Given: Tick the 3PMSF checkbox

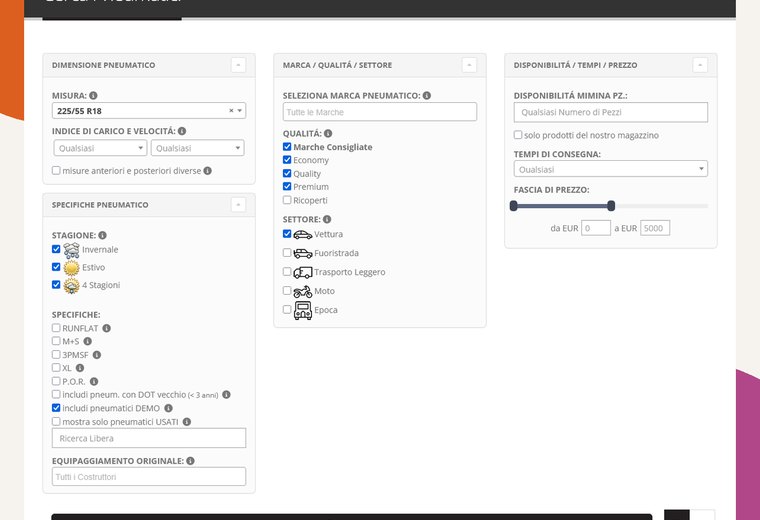Looking at the screenshot, I should pos(56,354).
